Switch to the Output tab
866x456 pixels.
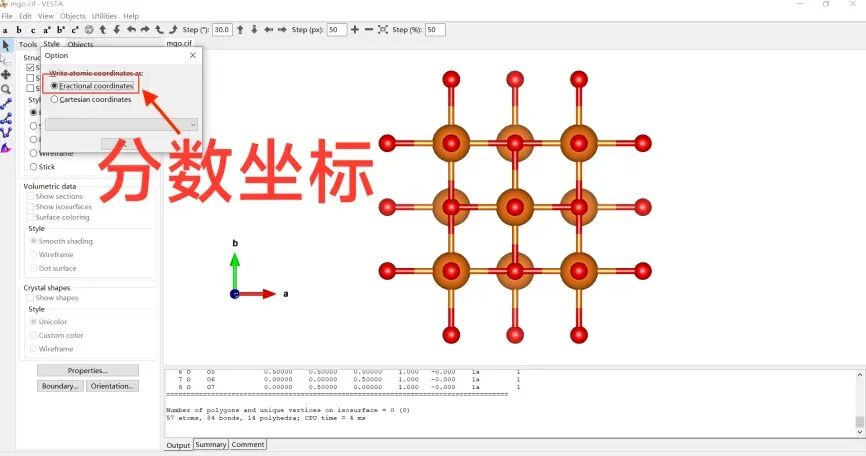coord(178,445)
